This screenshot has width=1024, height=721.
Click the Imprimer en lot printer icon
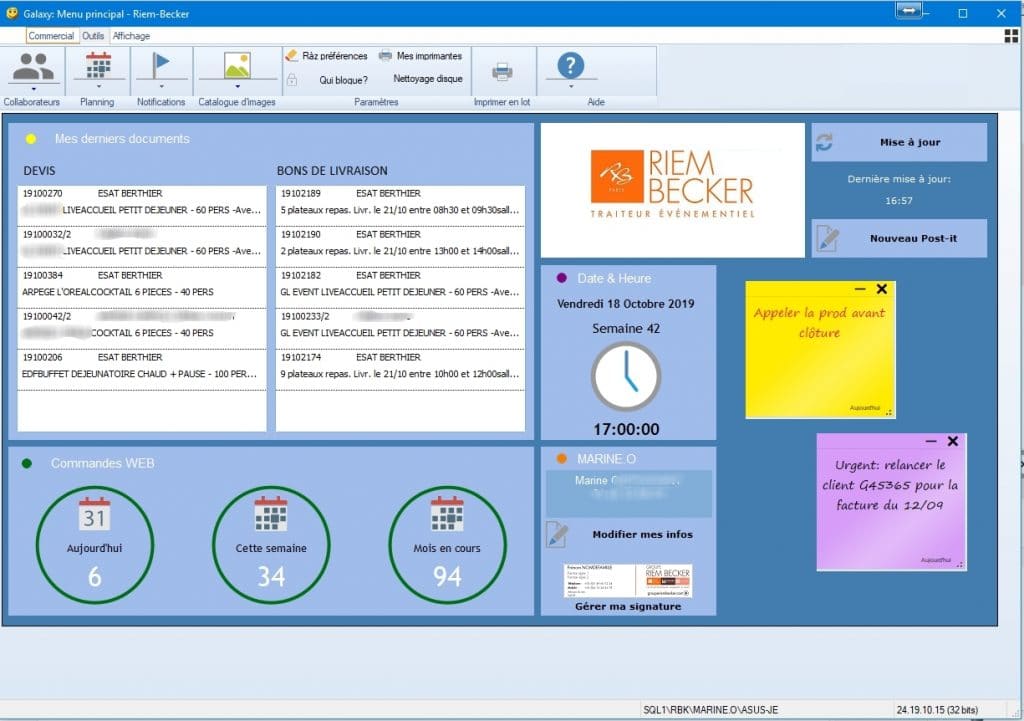(502, 70)
